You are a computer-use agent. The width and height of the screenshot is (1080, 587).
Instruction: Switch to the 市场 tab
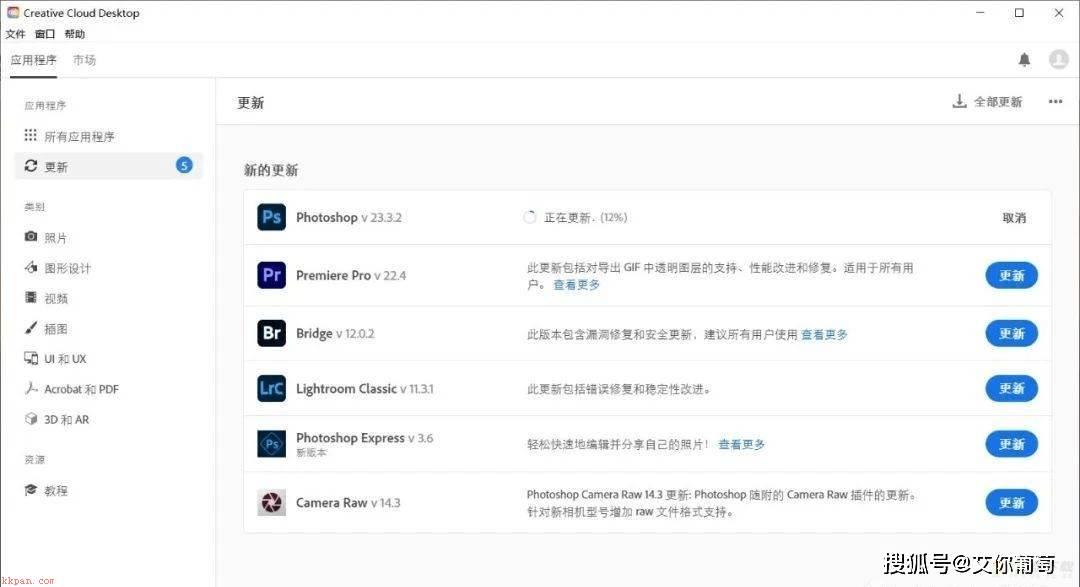tap(85, 61)
